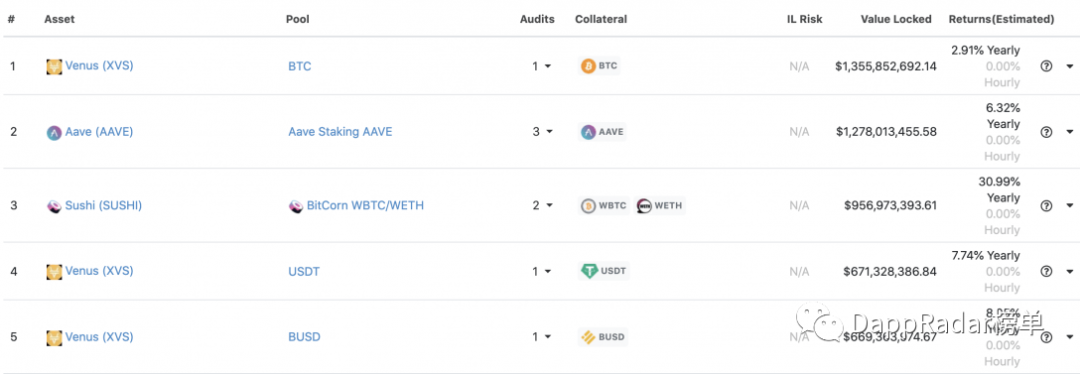Click the WBTC collateral badge
1080x374 pixels.
click(604, 205)
